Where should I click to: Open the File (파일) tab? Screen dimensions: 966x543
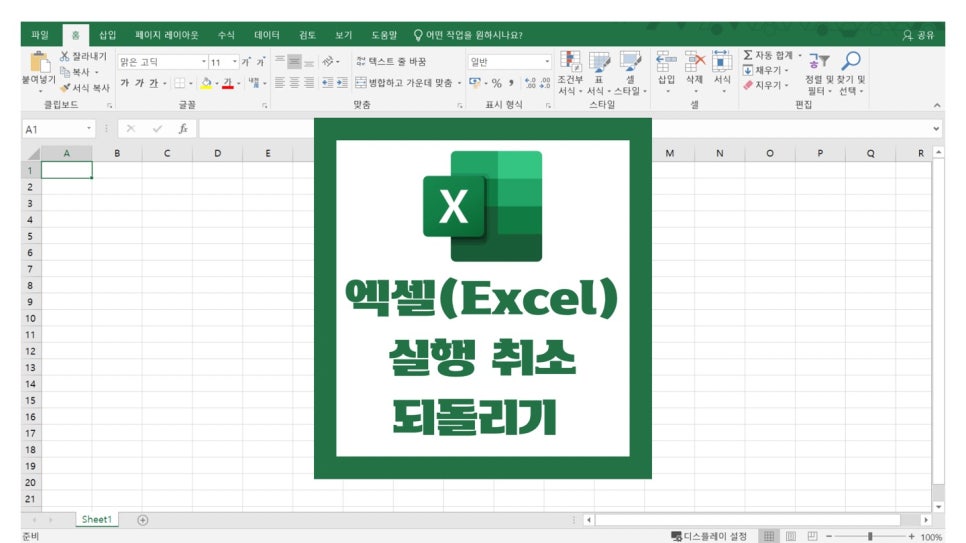pyautogui.click(x=40, y=35)
